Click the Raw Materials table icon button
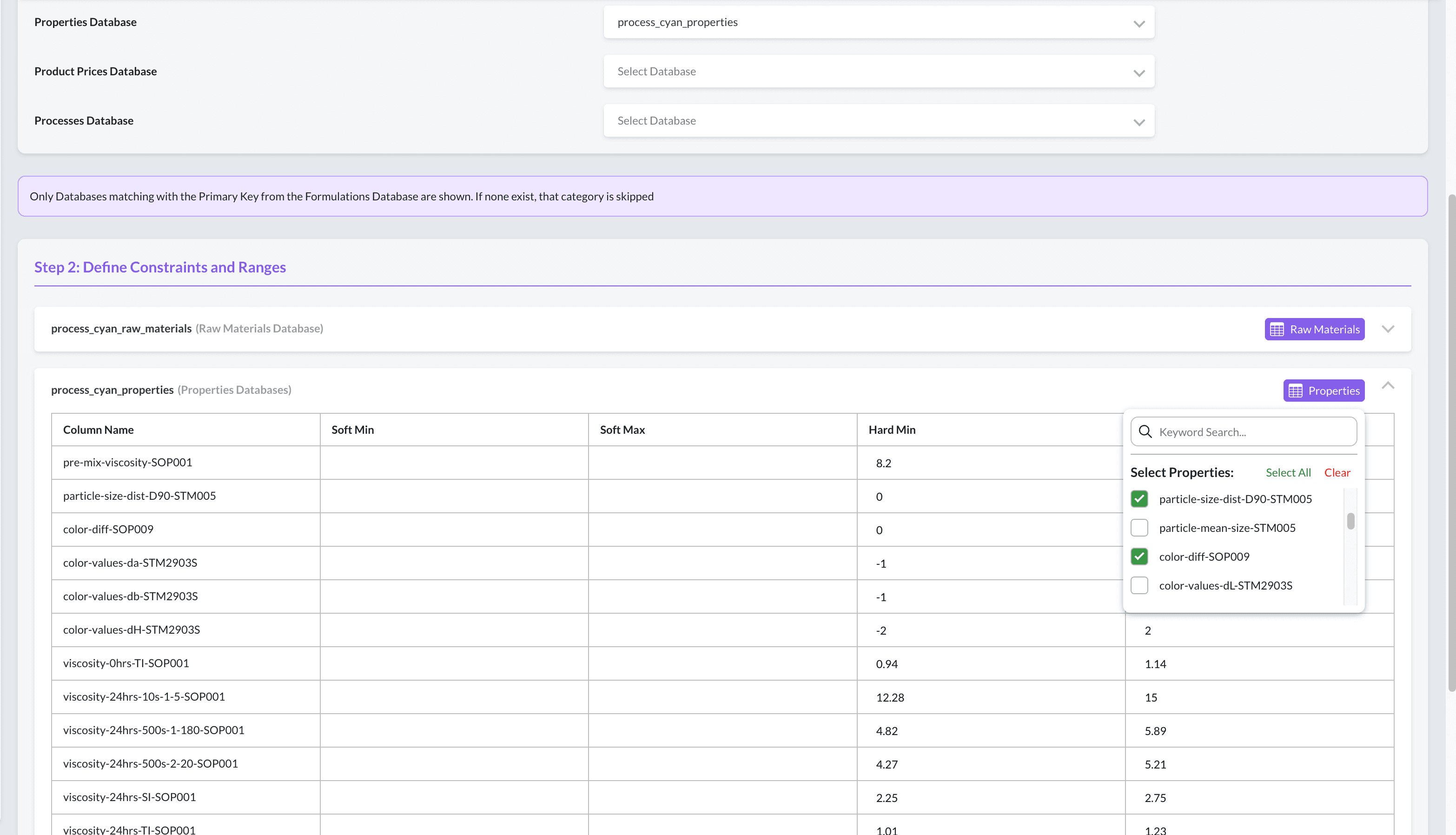This screenshot has width=1456, height=835. (1314, 329)
